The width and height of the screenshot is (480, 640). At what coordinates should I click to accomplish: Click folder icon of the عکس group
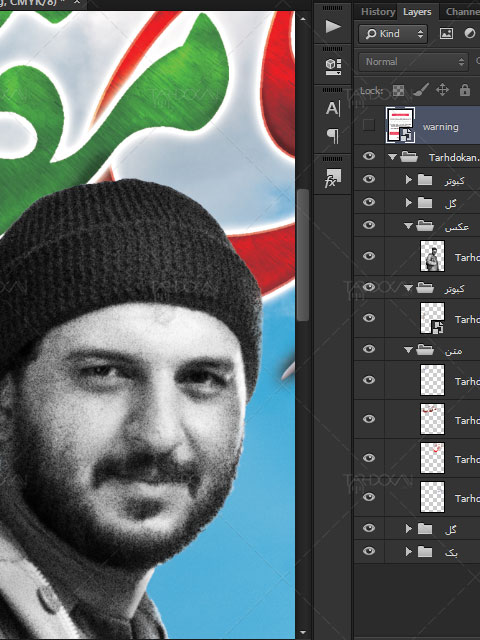(424, 226)
